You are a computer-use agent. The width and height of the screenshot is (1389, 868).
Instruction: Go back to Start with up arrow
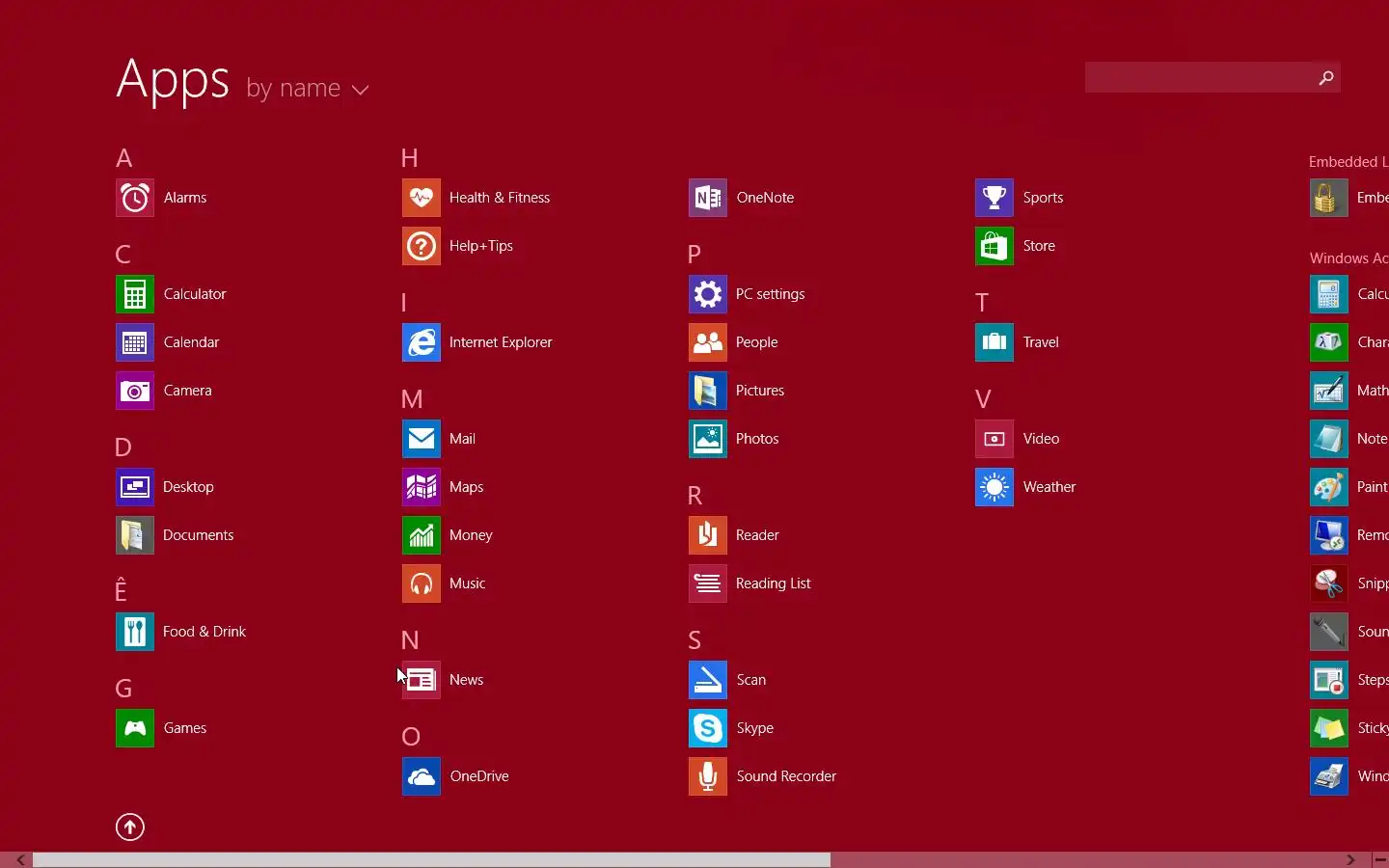coord(130,827)
